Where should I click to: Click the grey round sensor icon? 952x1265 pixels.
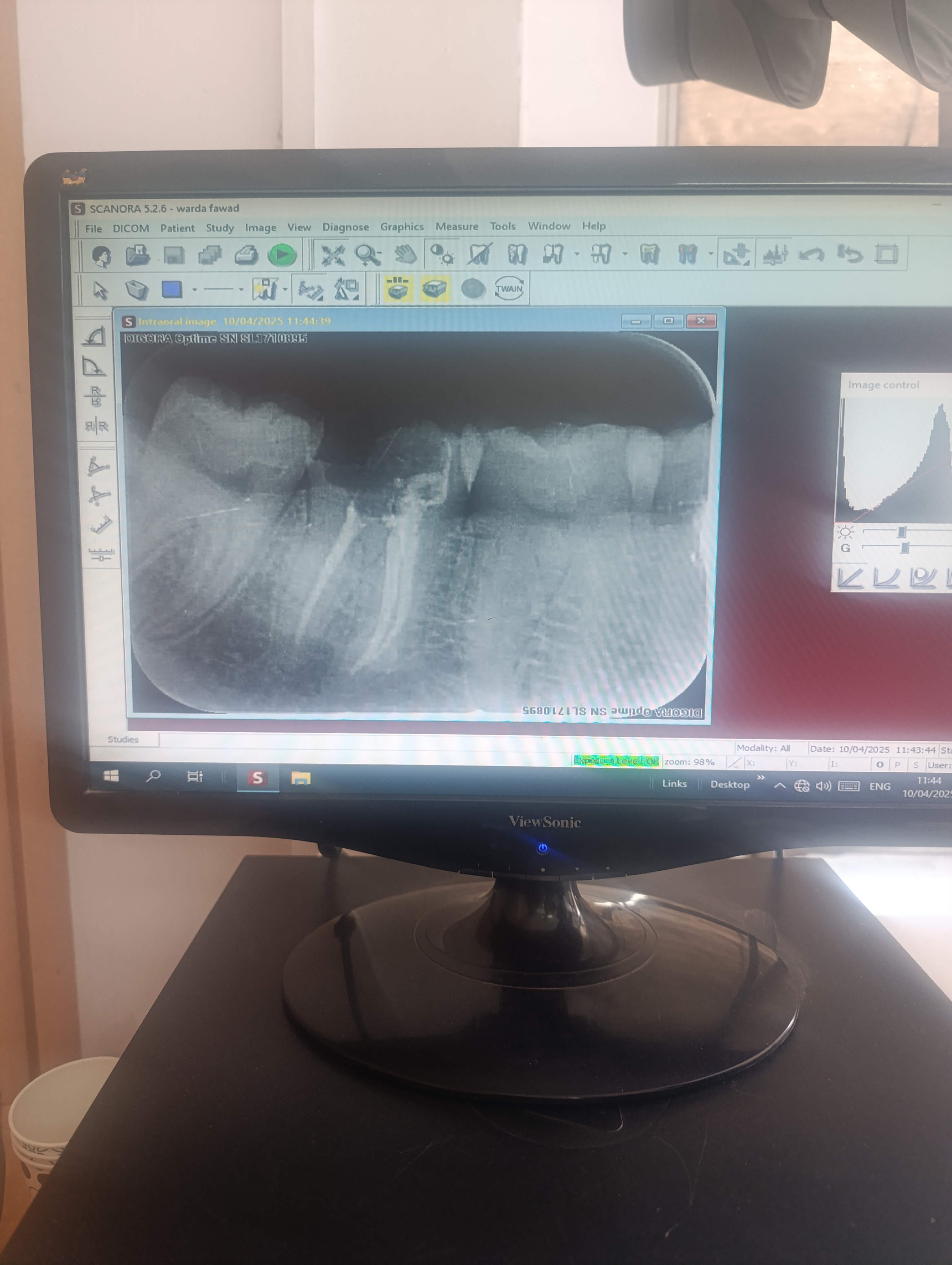[473, 289]
